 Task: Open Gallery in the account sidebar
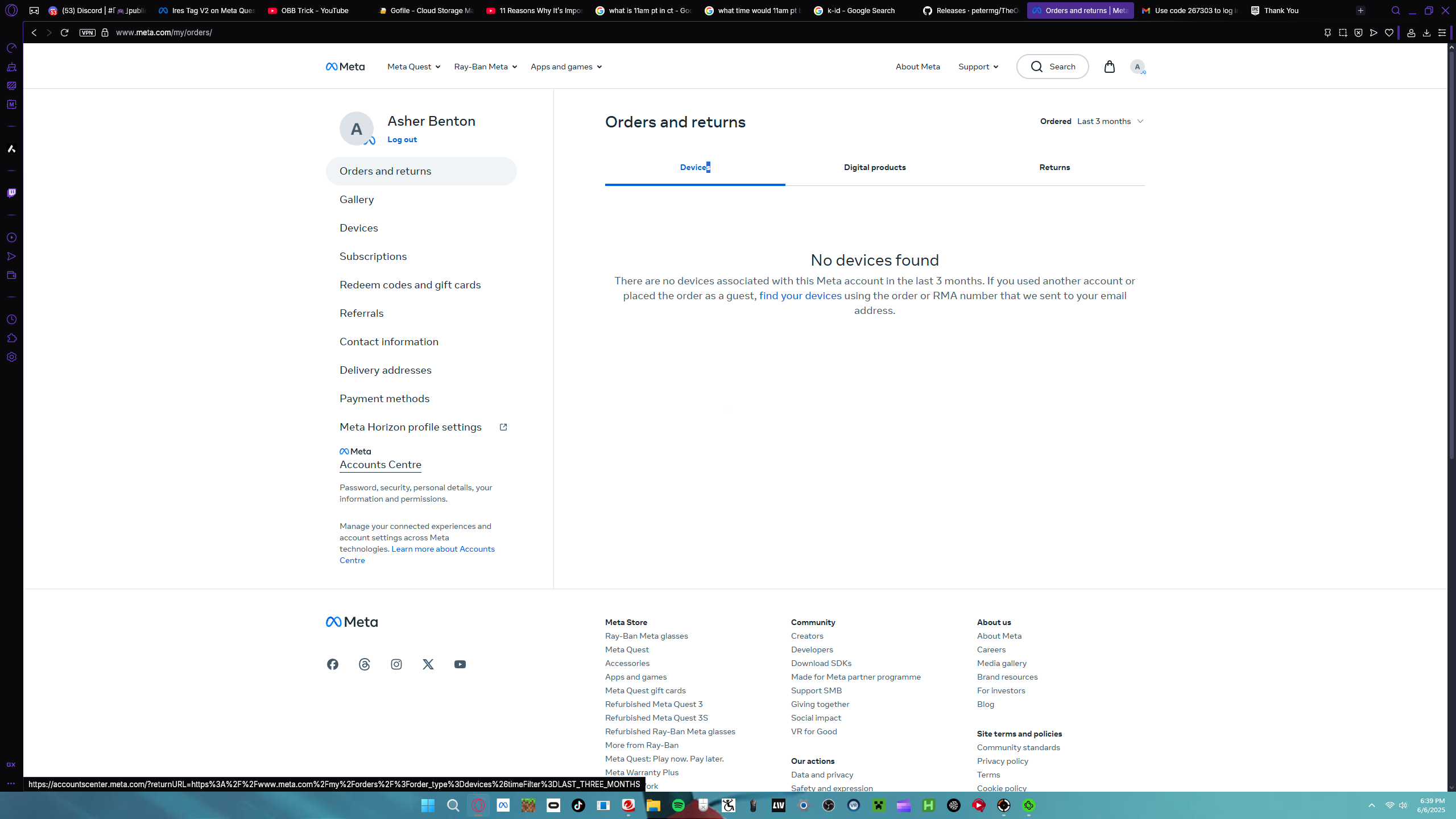point(357,200)
